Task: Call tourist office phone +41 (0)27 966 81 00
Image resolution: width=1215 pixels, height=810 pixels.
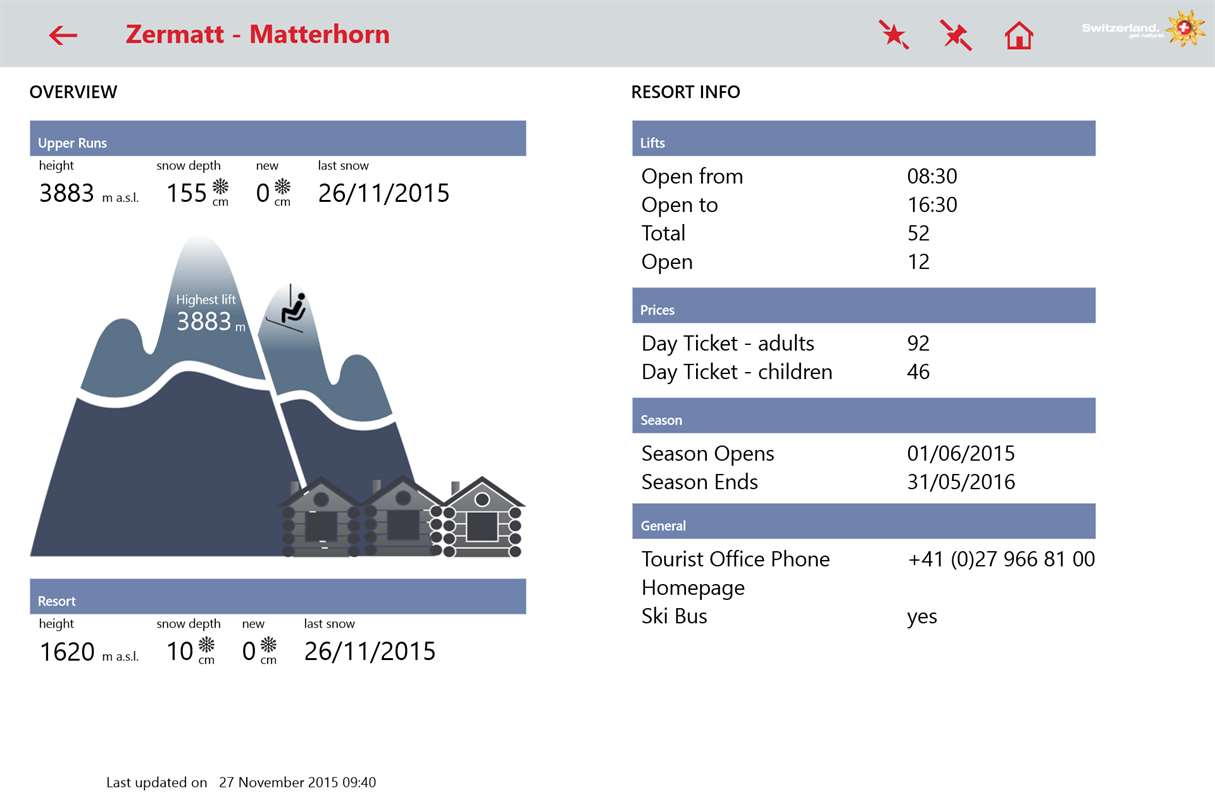Action: tap(1001, 559)
